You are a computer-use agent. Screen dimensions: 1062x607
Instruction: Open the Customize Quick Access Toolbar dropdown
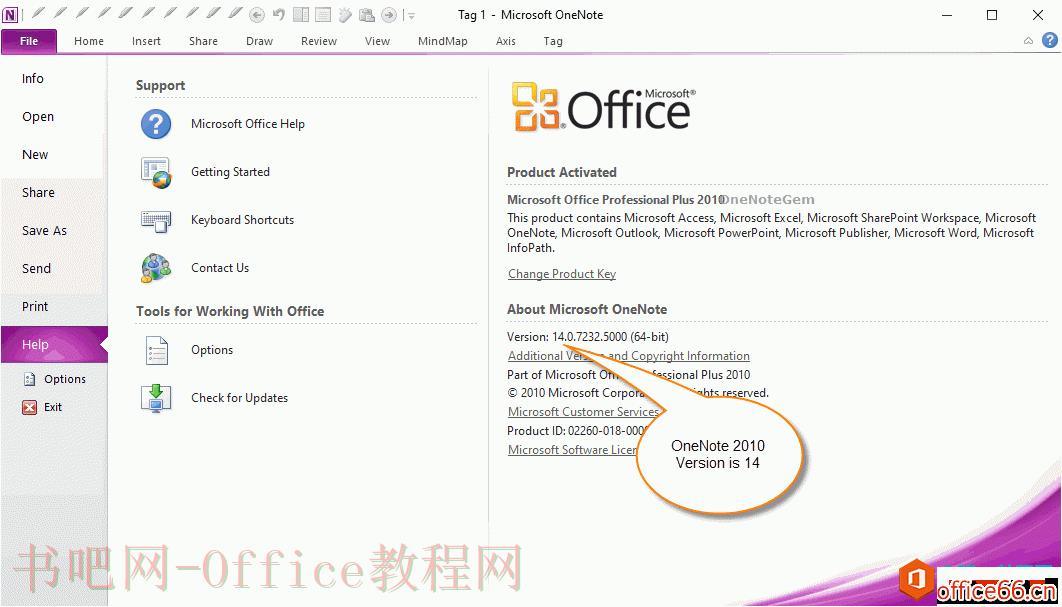click(410, 16)
